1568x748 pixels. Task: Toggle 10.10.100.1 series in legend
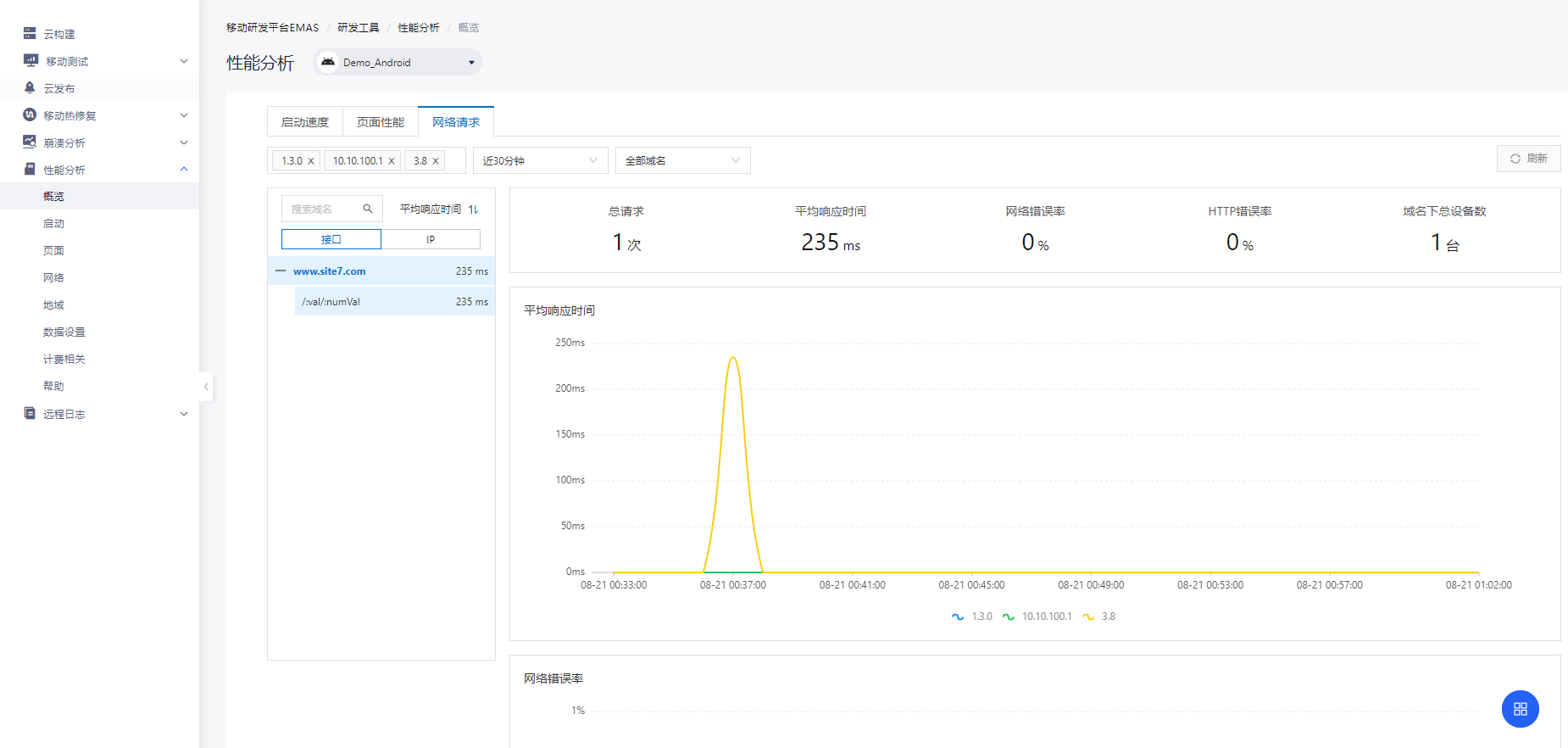point(1037,617)
